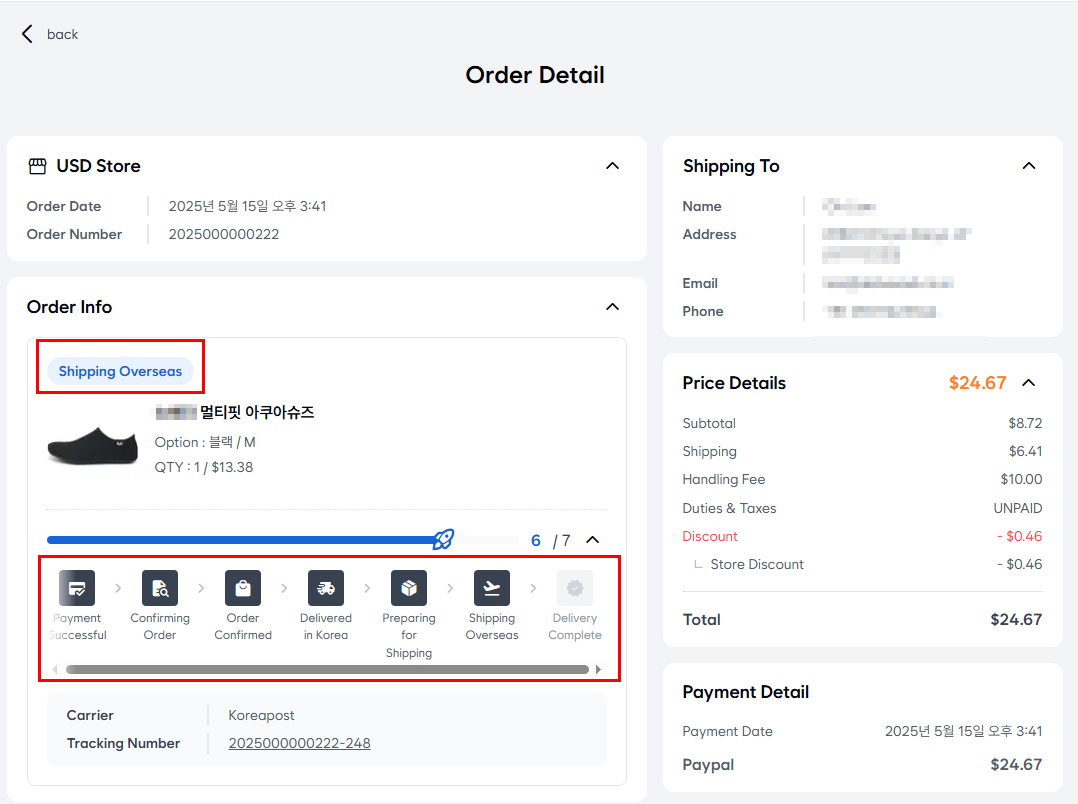
Task: Click the QTY : 1 / $13.38 text
Action: [204, 468]
